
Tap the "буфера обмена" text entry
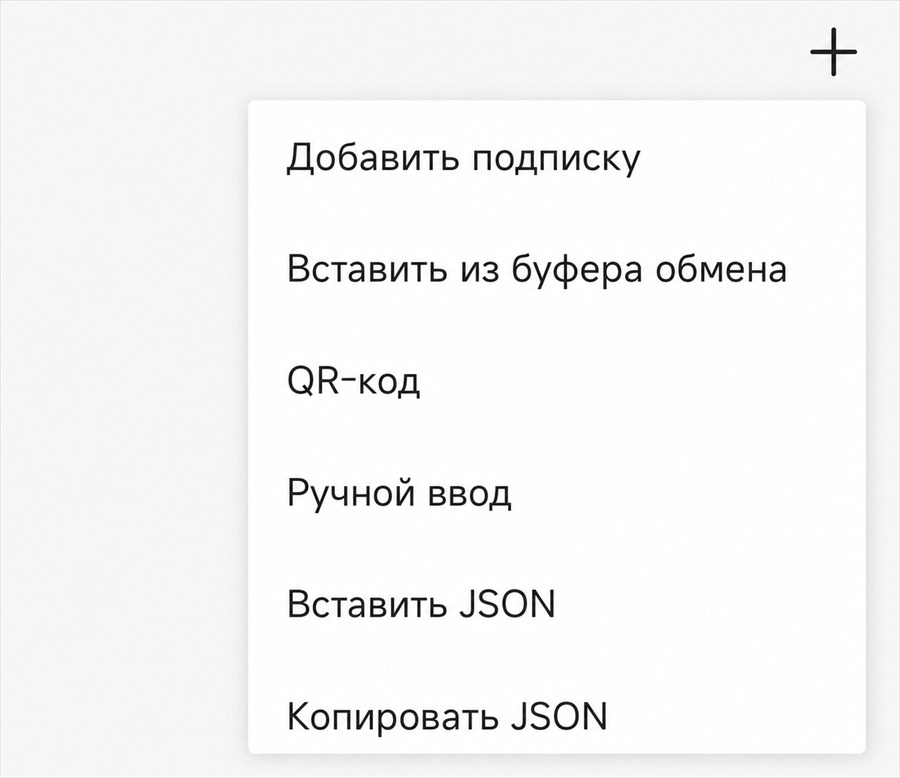click(x=649, y=268)
